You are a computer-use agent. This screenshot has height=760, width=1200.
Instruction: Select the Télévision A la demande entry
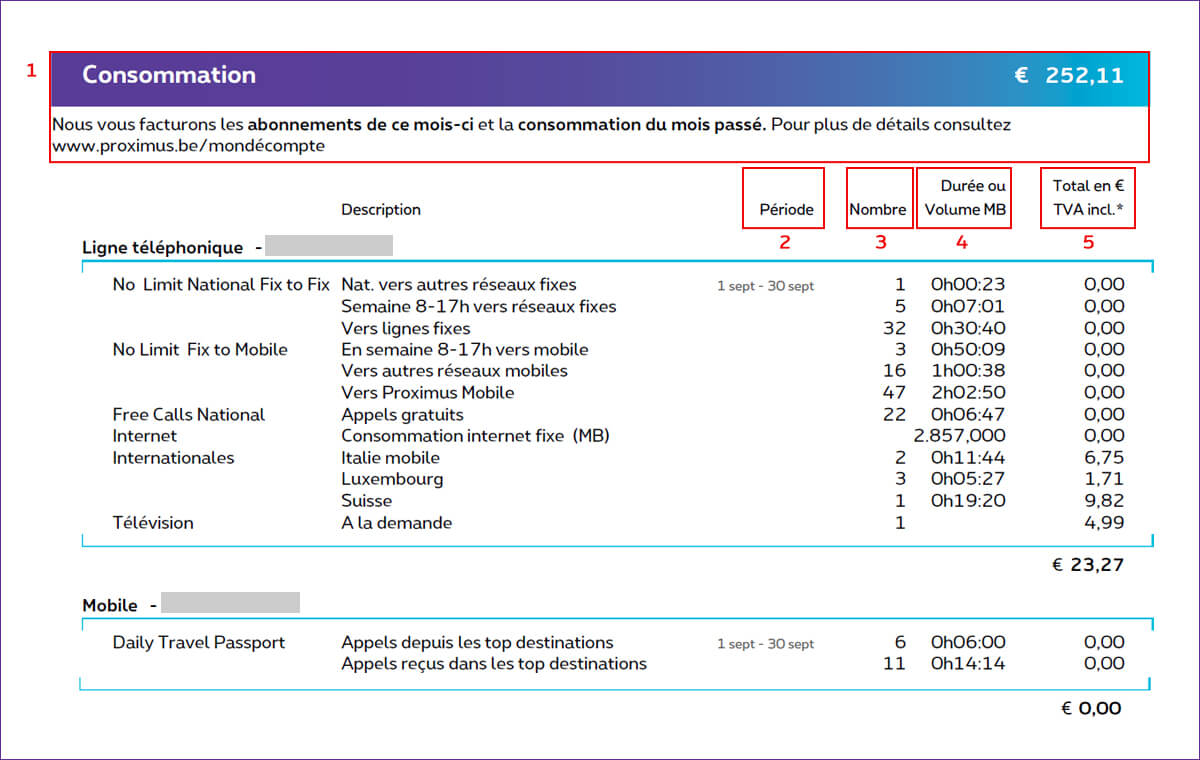pos(396,523)
